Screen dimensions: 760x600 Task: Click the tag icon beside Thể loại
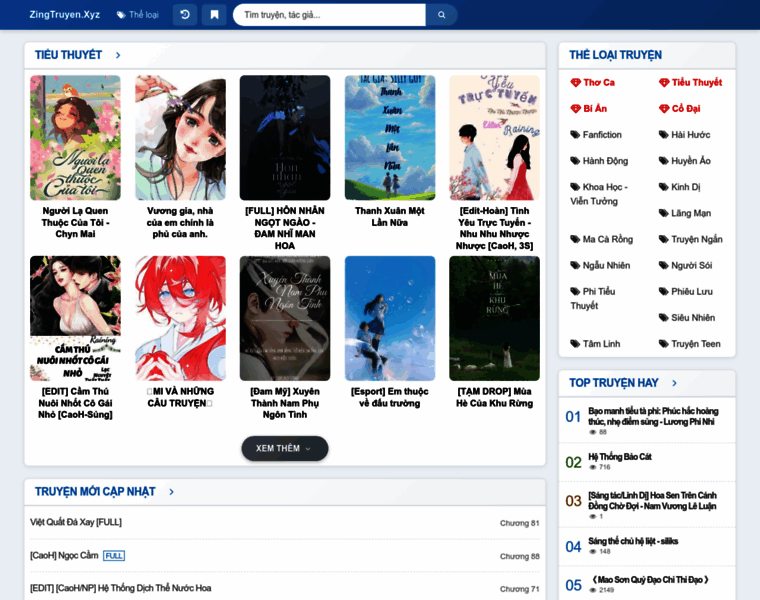121,15
